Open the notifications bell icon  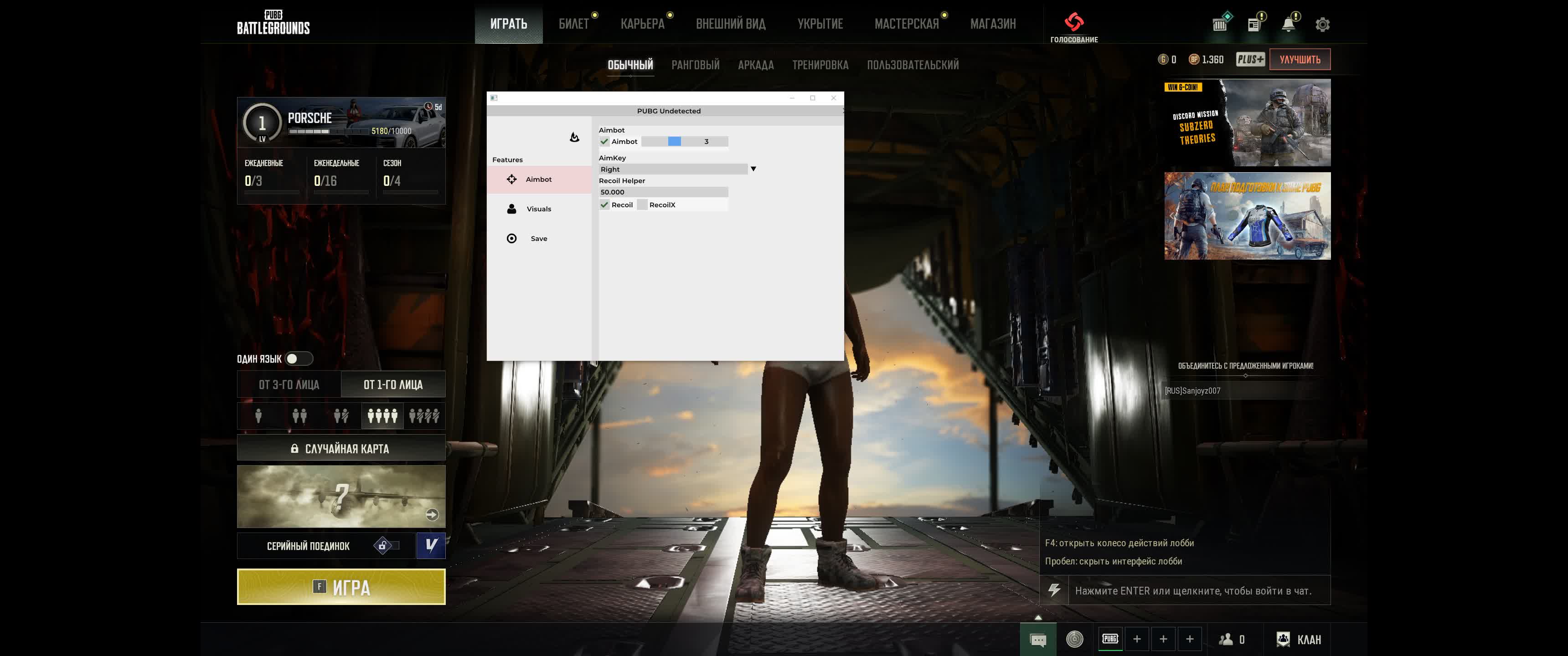(x=1288, y=24)
